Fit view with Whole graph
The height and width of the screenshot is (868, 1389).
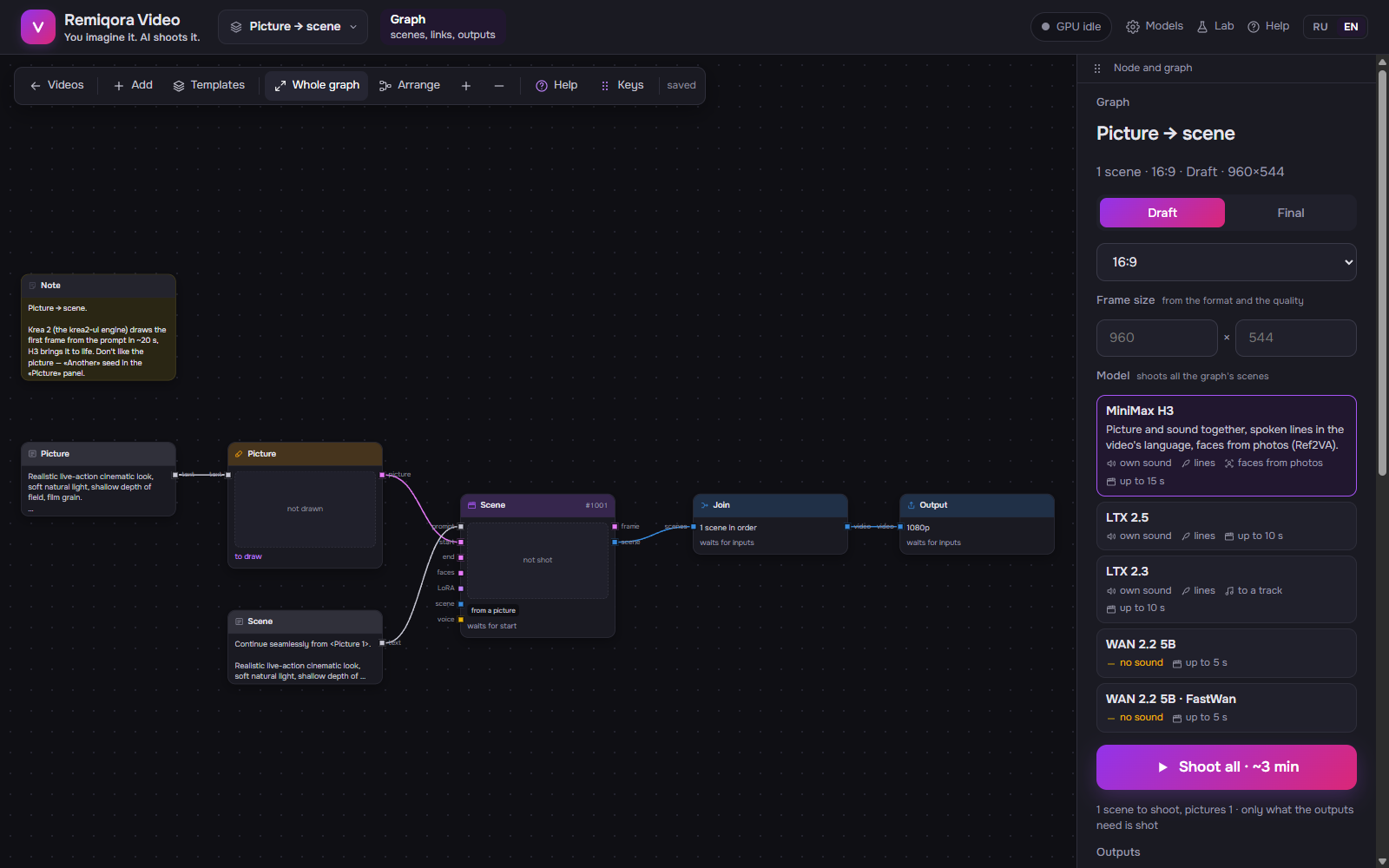pos(317,85)
